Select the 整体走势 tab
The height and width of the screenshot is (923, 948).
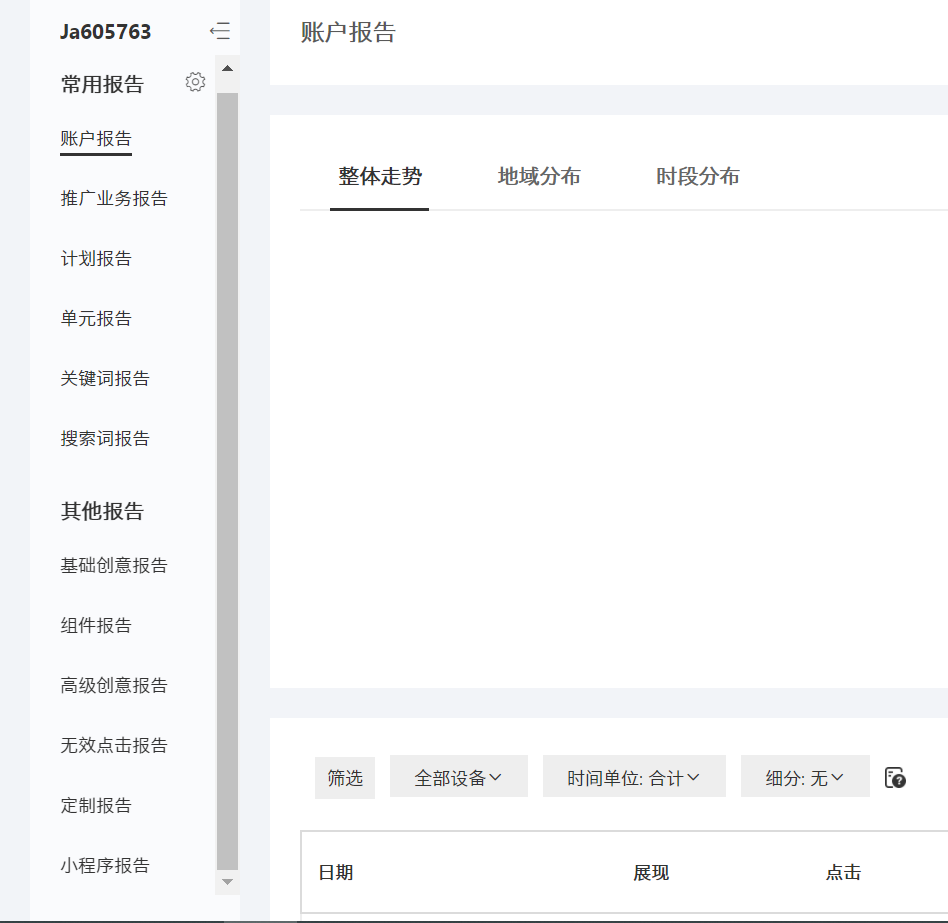point(380,177)
